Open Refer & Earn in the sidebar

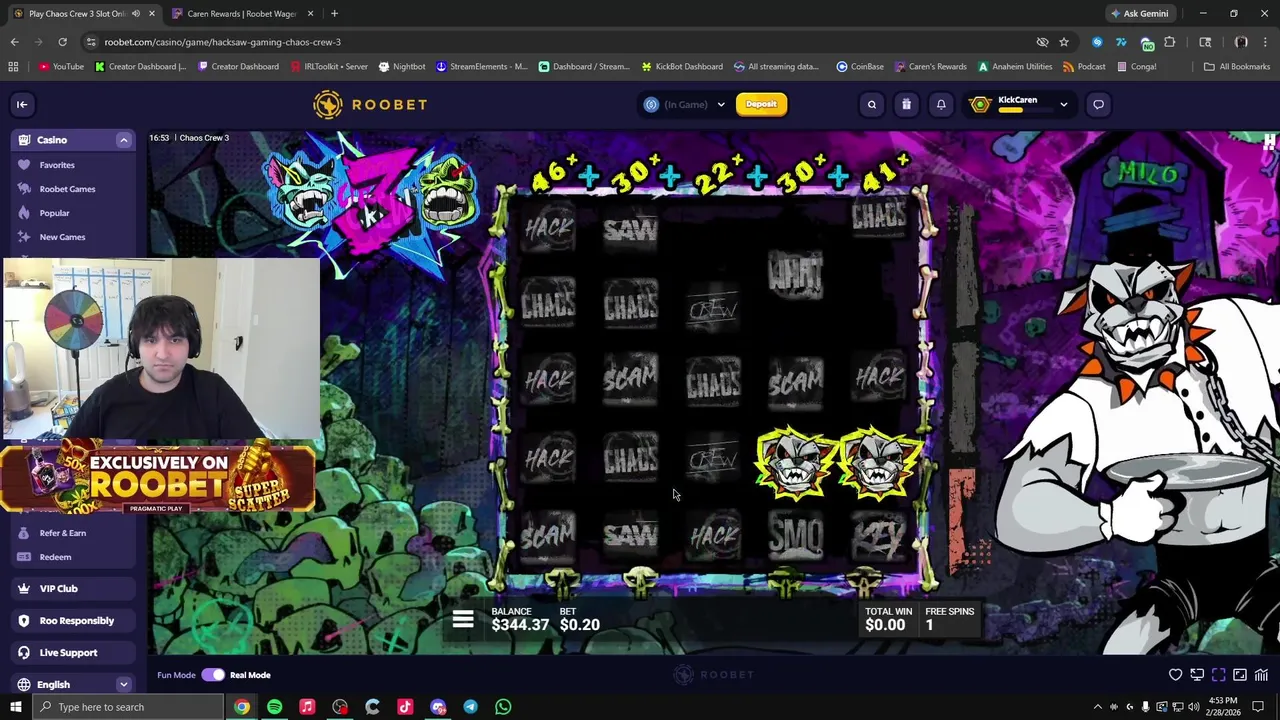pyautogui.click(x=62, y=533)
